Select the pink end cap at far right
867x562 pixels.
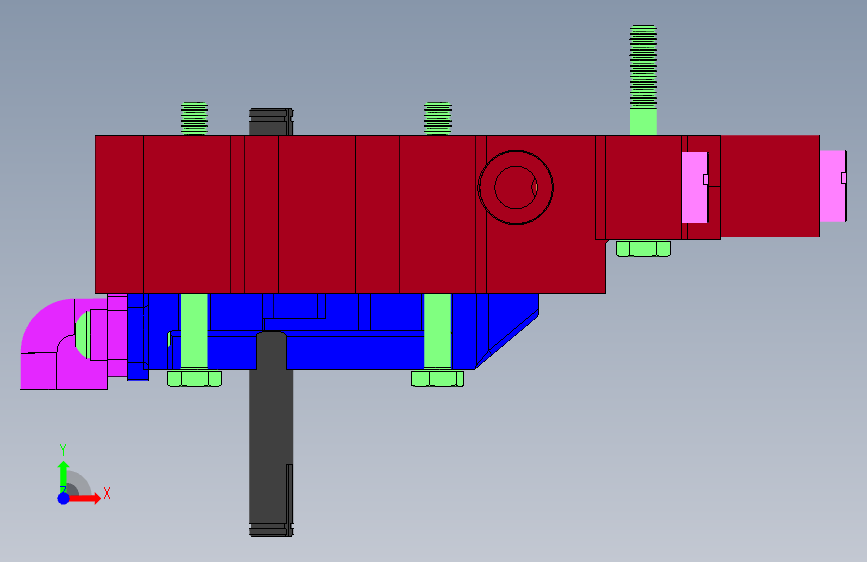click(833, 186)
